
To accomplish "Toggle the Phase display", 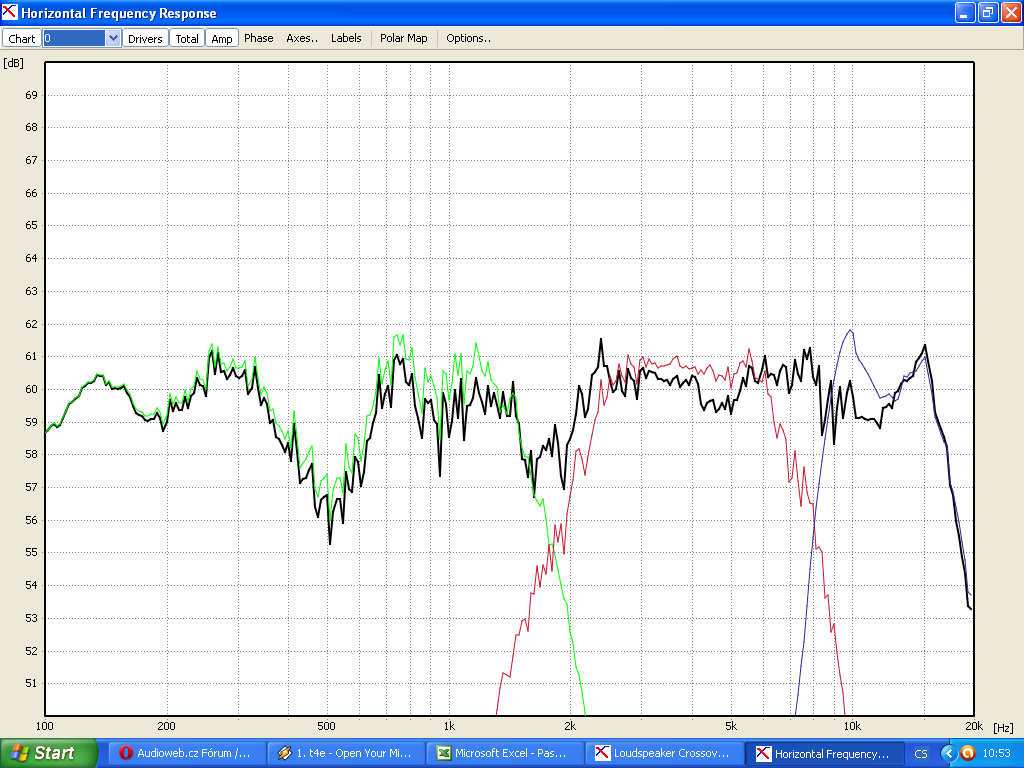I will tap(259, 38).
